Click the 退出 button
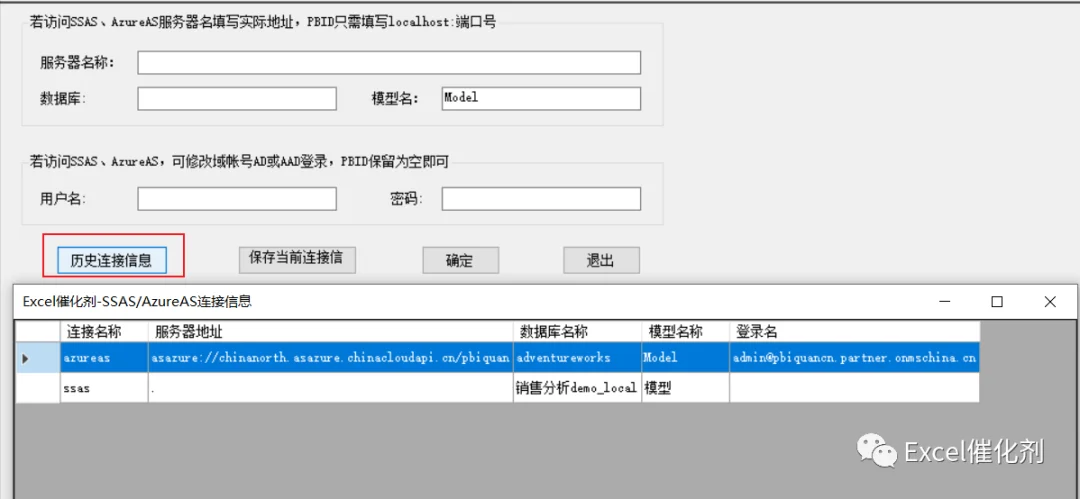 coord(601,261)
